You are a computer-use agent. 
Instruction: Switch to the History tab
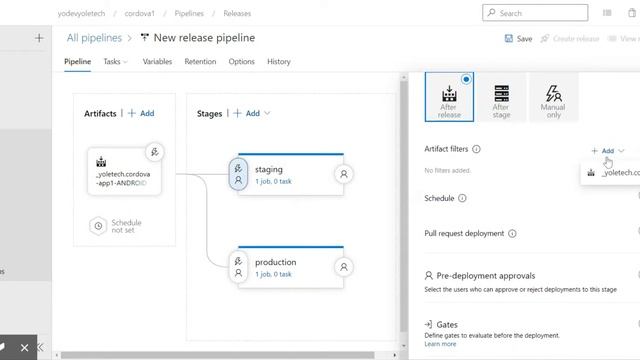pos(279,62)
